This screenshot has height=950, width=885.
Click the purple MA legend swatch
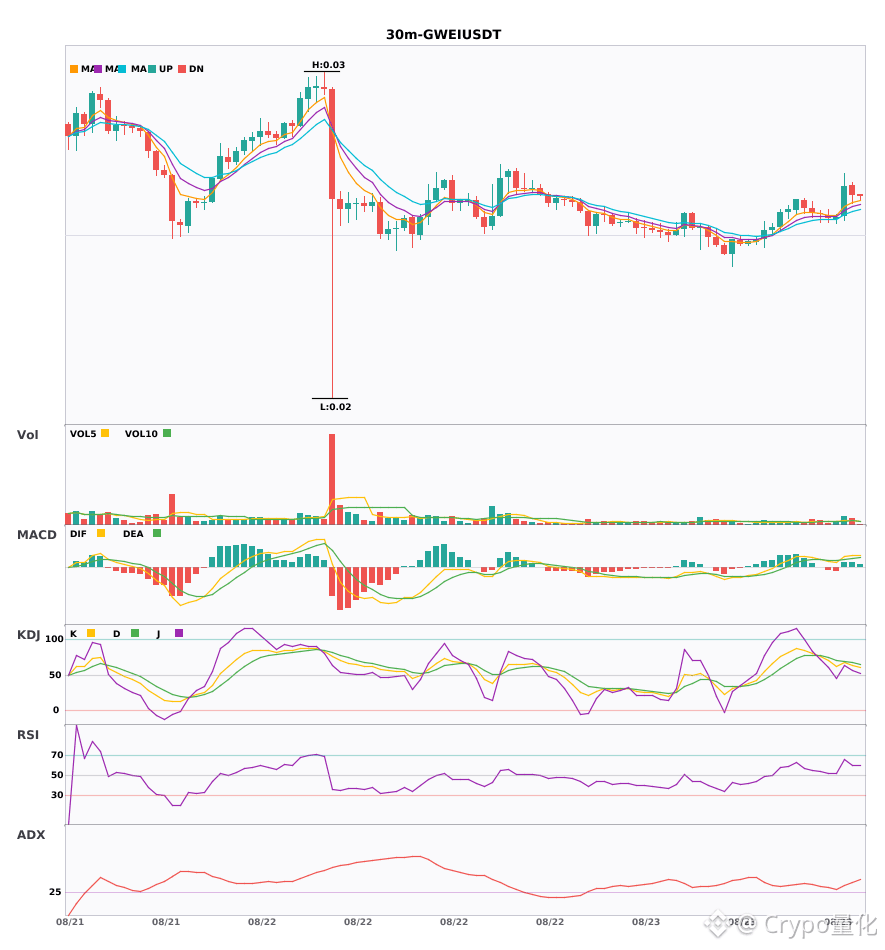pyautogui.click(x=98, y=69)
